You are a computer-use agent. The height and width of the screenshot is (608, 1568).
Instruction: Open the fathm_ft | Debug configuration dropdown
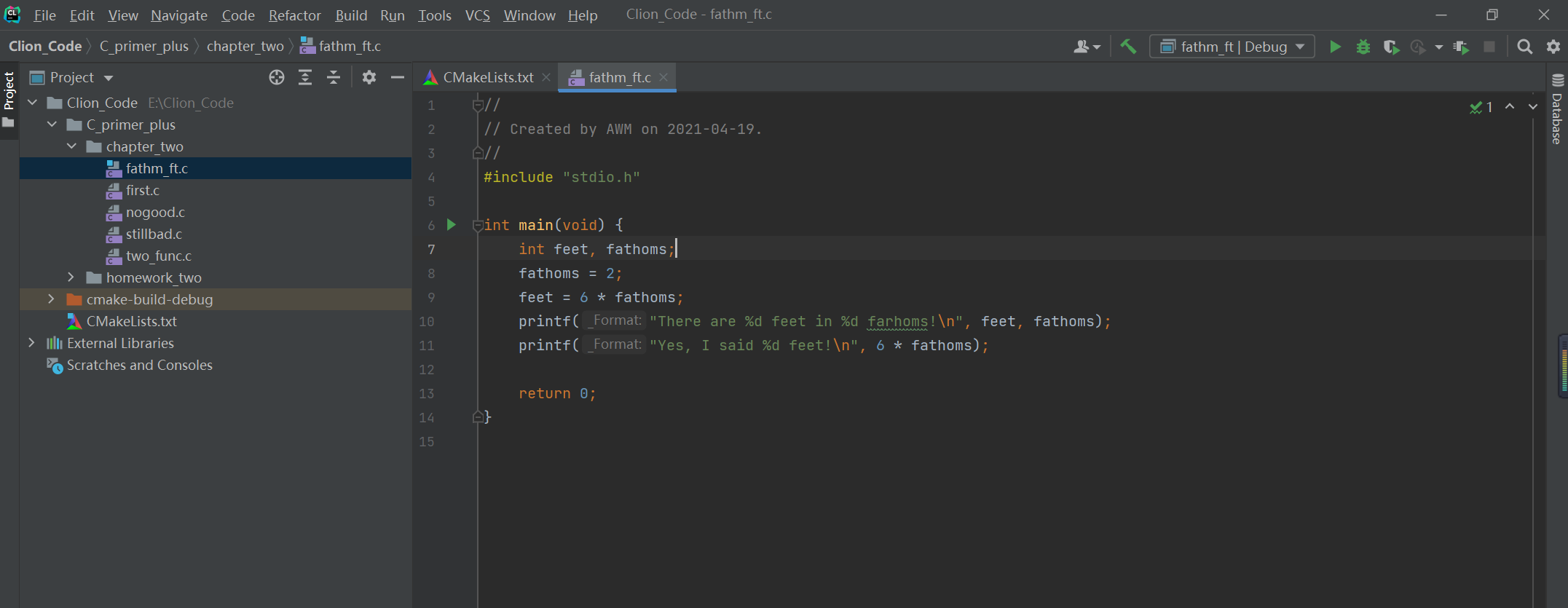click(x=1232, y=47)
